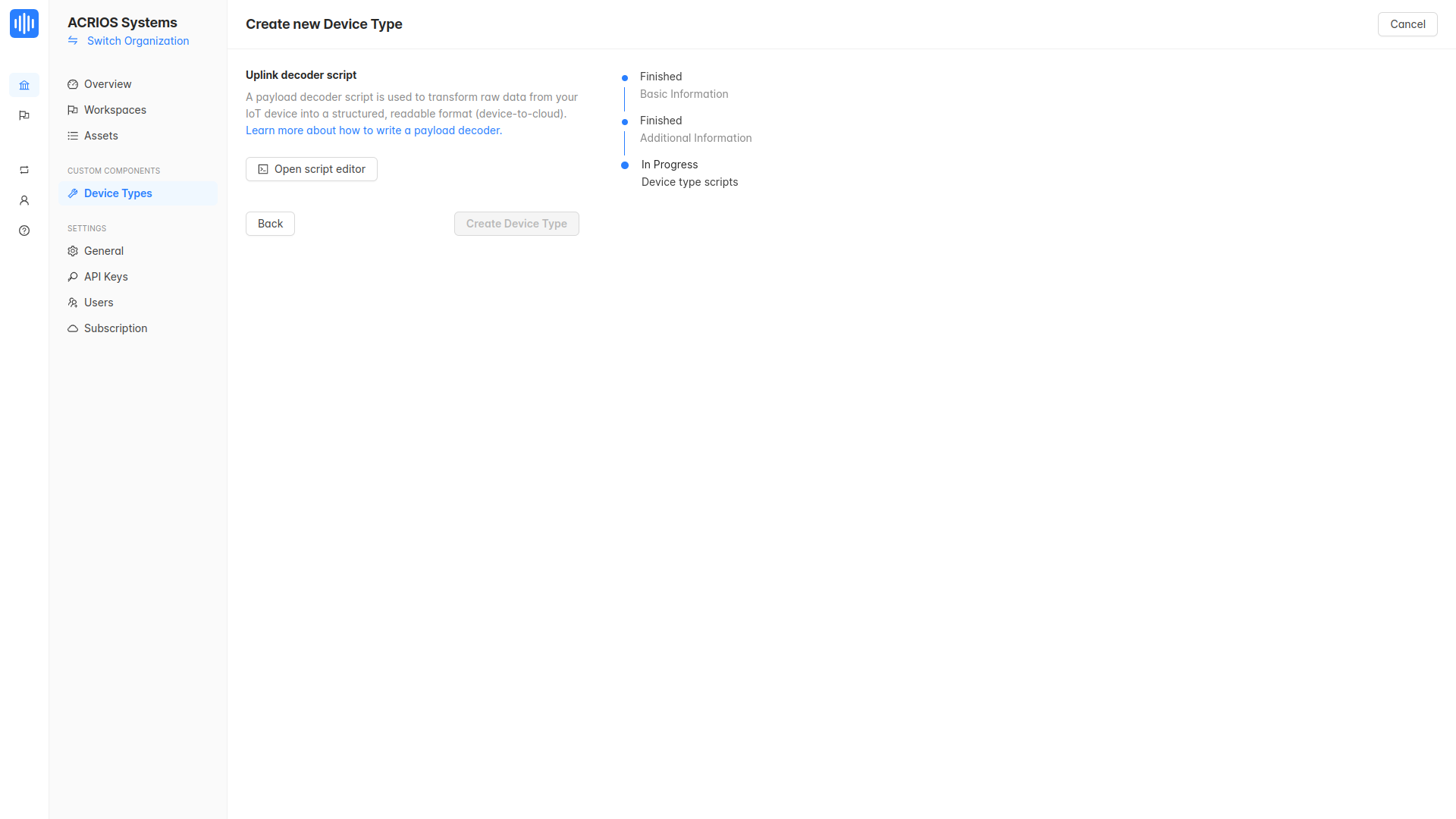Click the Switch Organization arrows icon

[x=73, y=41]
